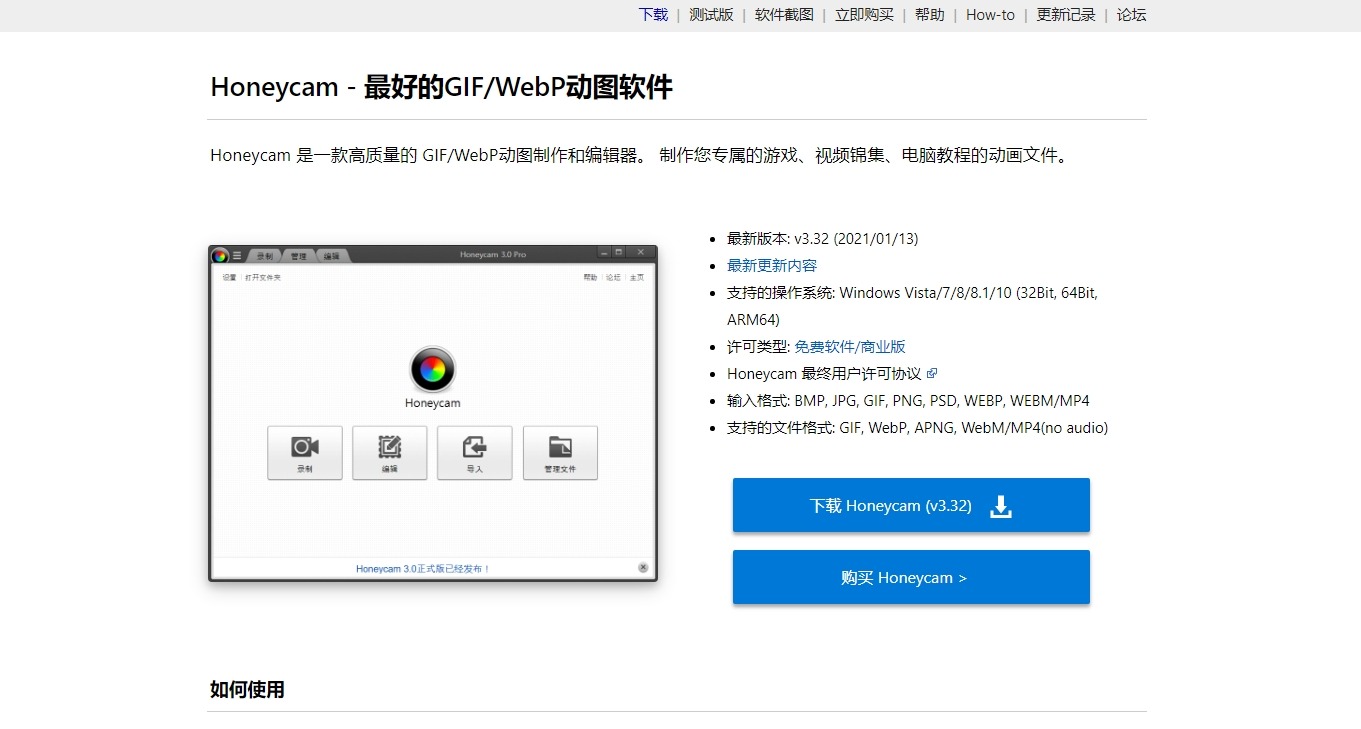This screenshot has width=1361, height=729.
Task: Go to 测试版 in the top navigation
Action: pos(711,15)
